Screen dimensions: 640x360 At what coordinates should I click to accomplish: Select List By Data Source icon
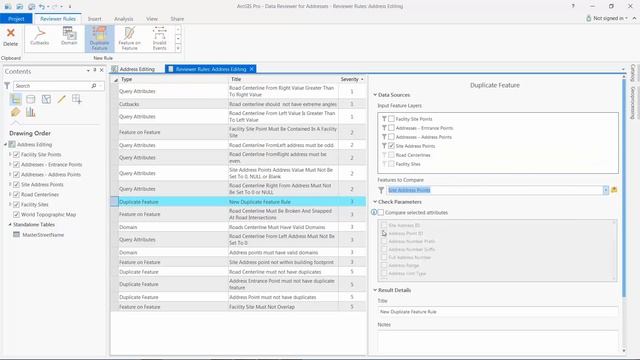[31, 99]
